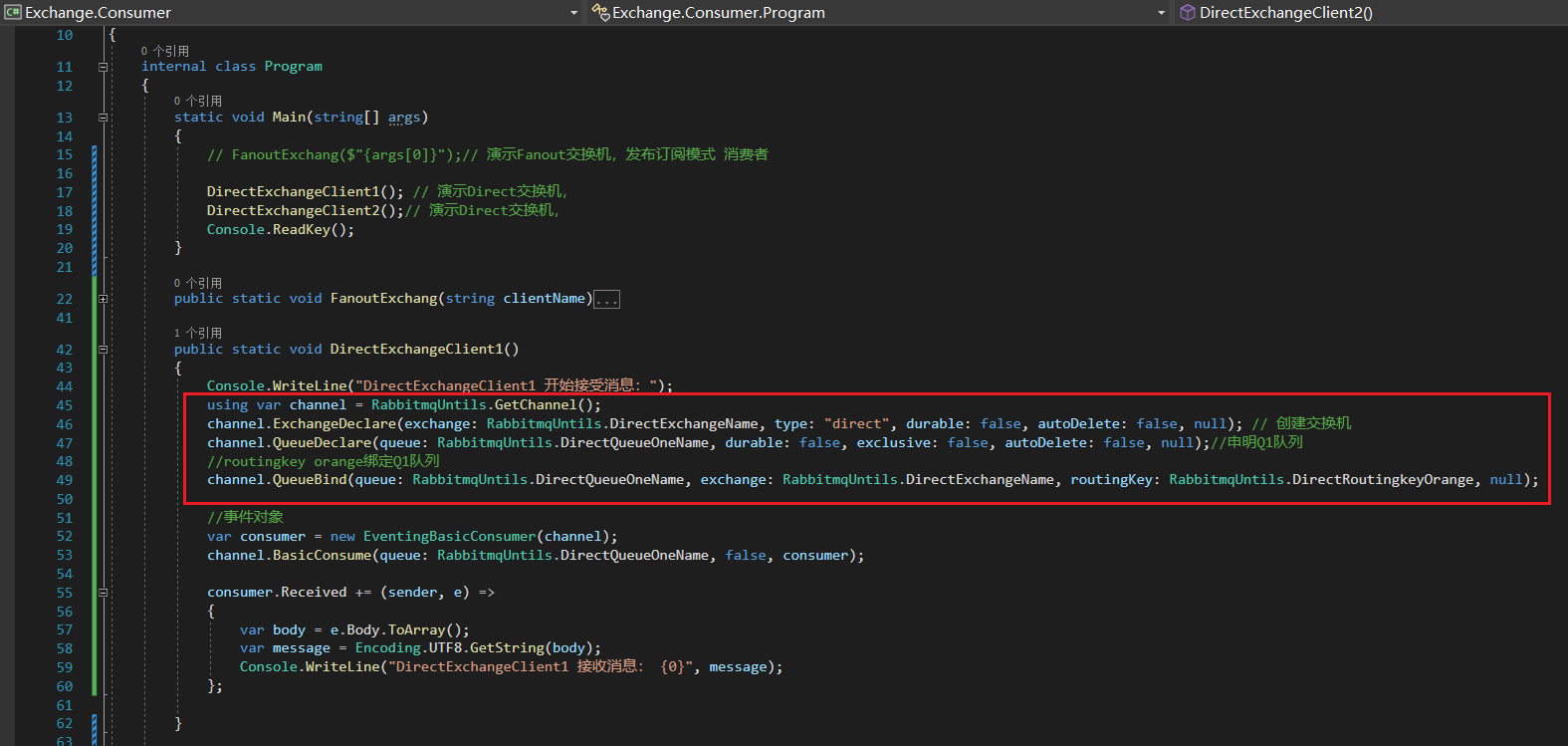
Task: Expand the collapsed FanoutExchang method region
Action: (103, 299)
